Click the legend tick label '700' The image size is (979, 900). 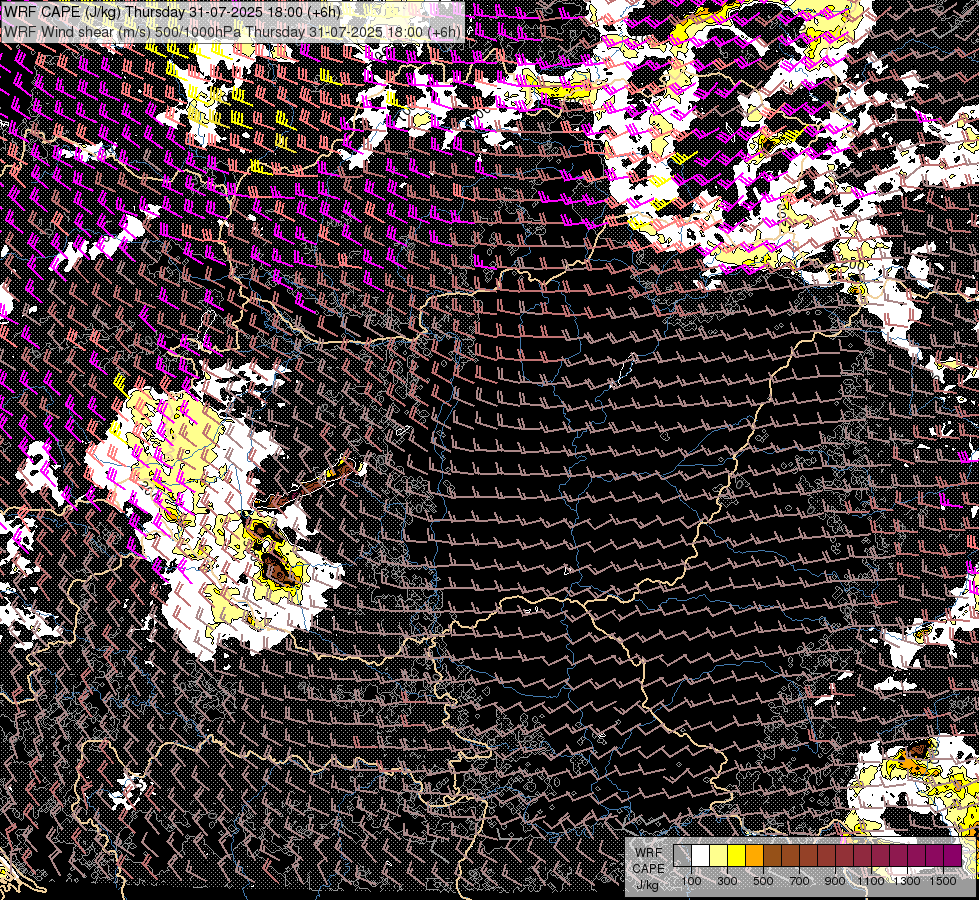799,881
